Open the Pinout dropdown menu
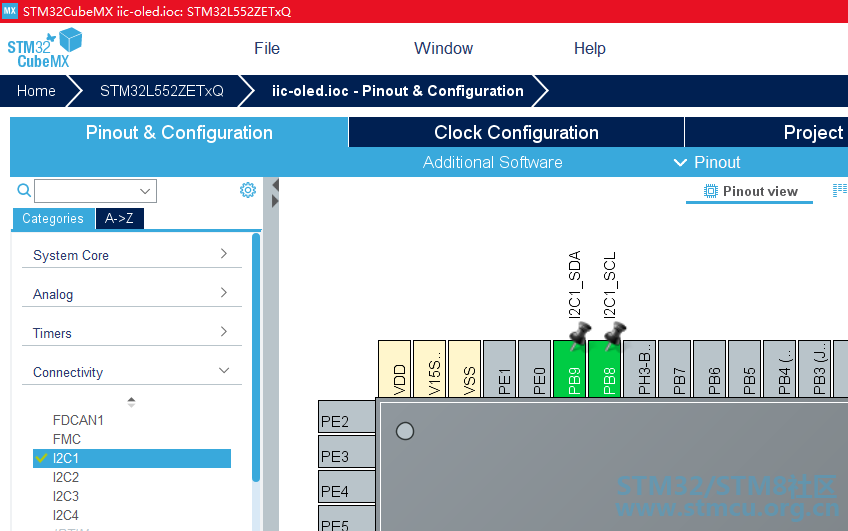 pyautogui.click(x=707, y=162)
